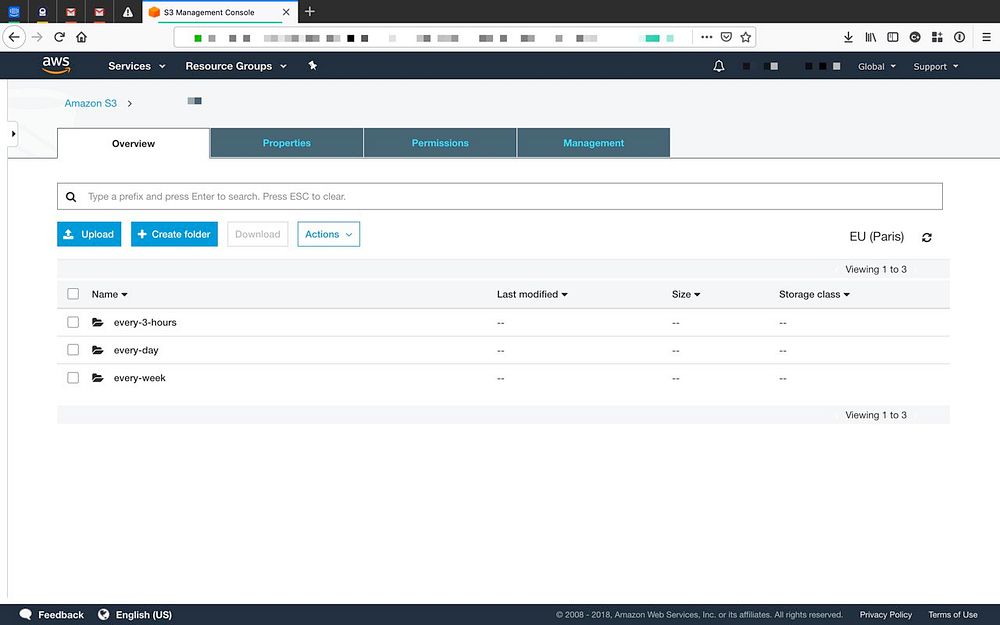Image resolution: width=1000 pixels, height=625 pixels.
Task: Click the every-day folder icon
Action: pyautogui.click(x=98, y=350)
